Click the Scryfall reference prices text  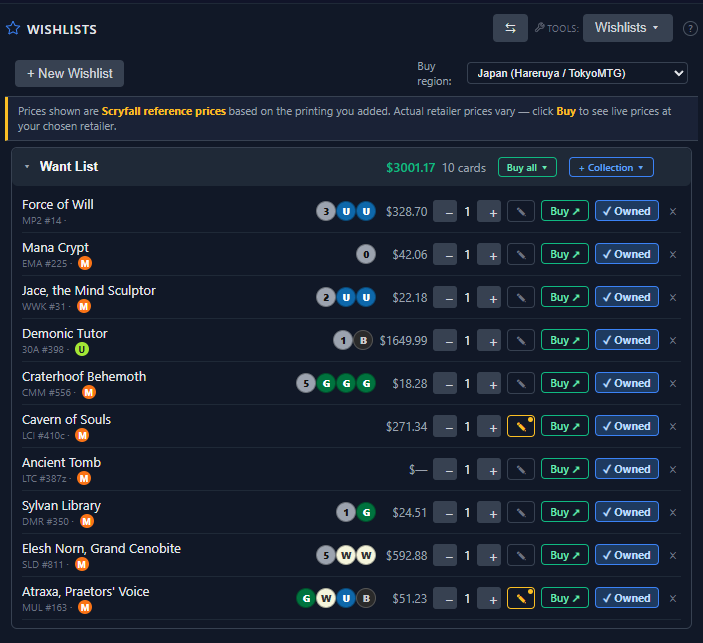164,111
